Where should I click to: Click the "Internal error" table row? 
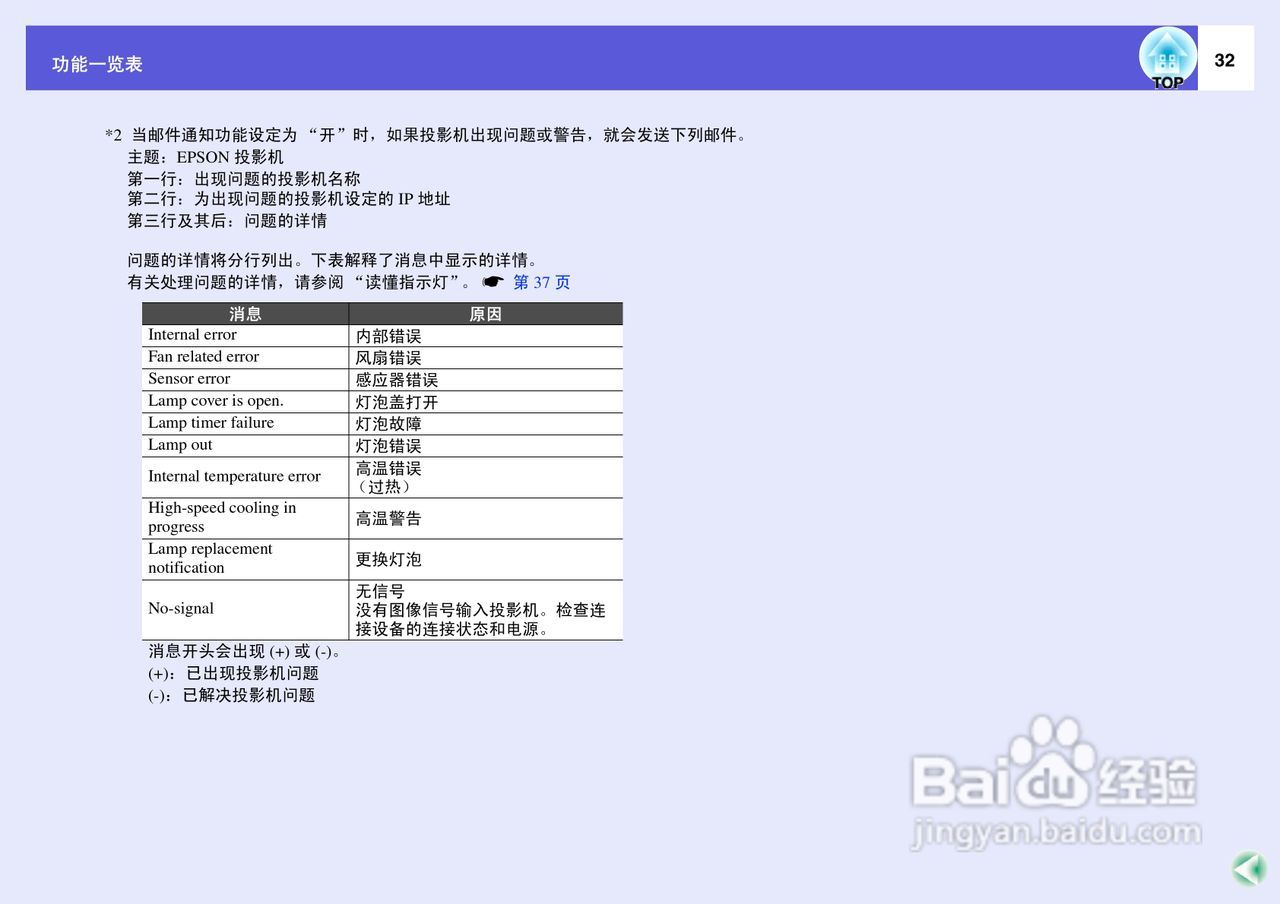click(x=192, y=334)
